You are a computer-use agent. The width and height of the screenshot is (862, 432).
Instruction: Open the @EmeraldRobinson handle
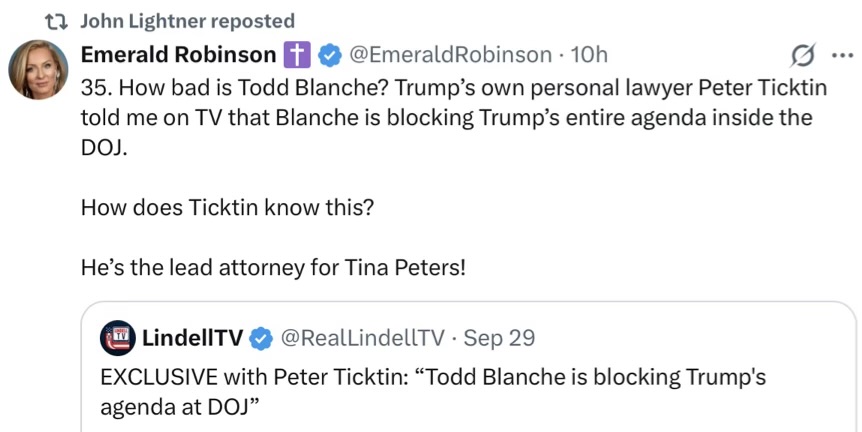pos(448,54)
